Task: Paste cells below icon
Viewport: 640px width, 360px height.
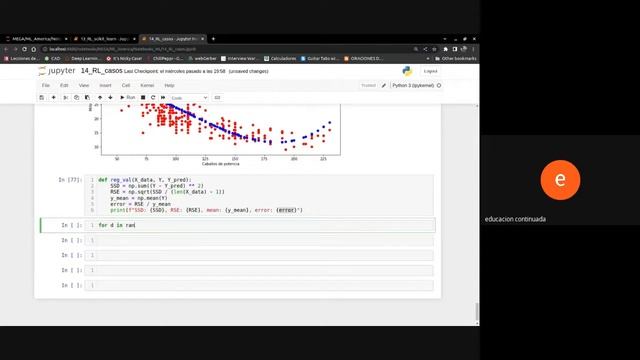Action: pos(87,98)
